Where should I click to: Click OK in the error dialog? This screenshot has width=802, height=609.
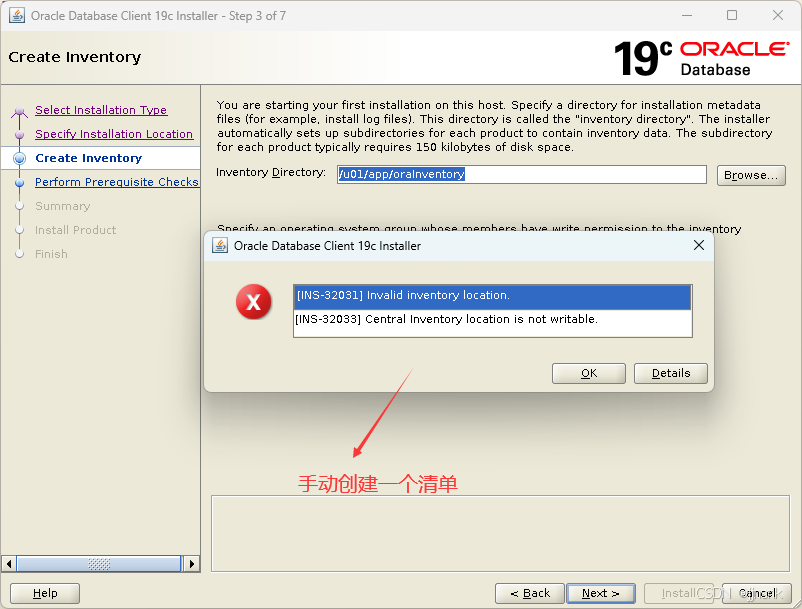pos(589,373)
